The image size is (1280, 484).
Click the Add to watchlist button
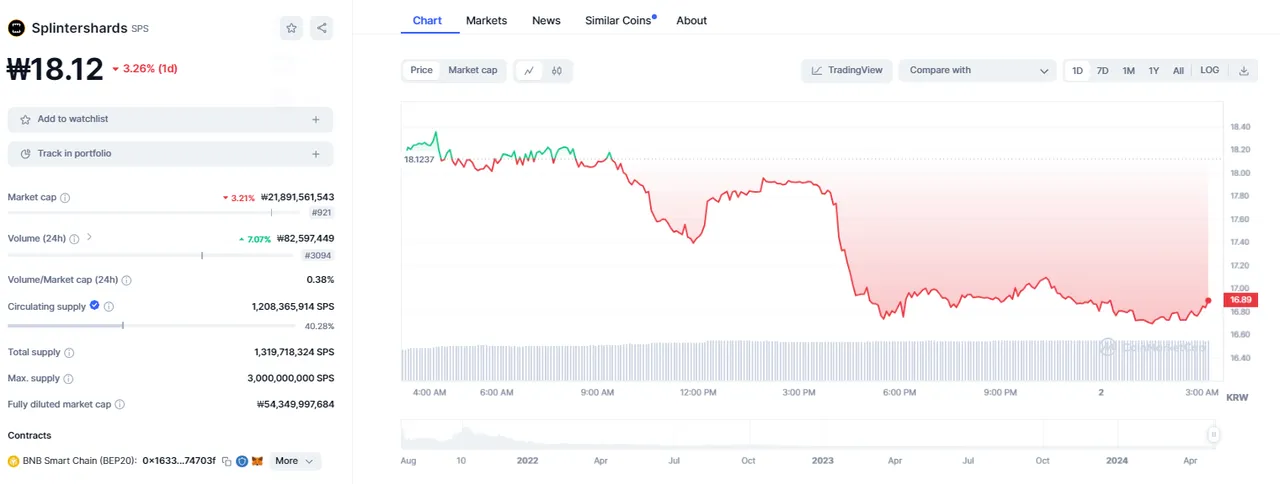[x=170, y=120]
